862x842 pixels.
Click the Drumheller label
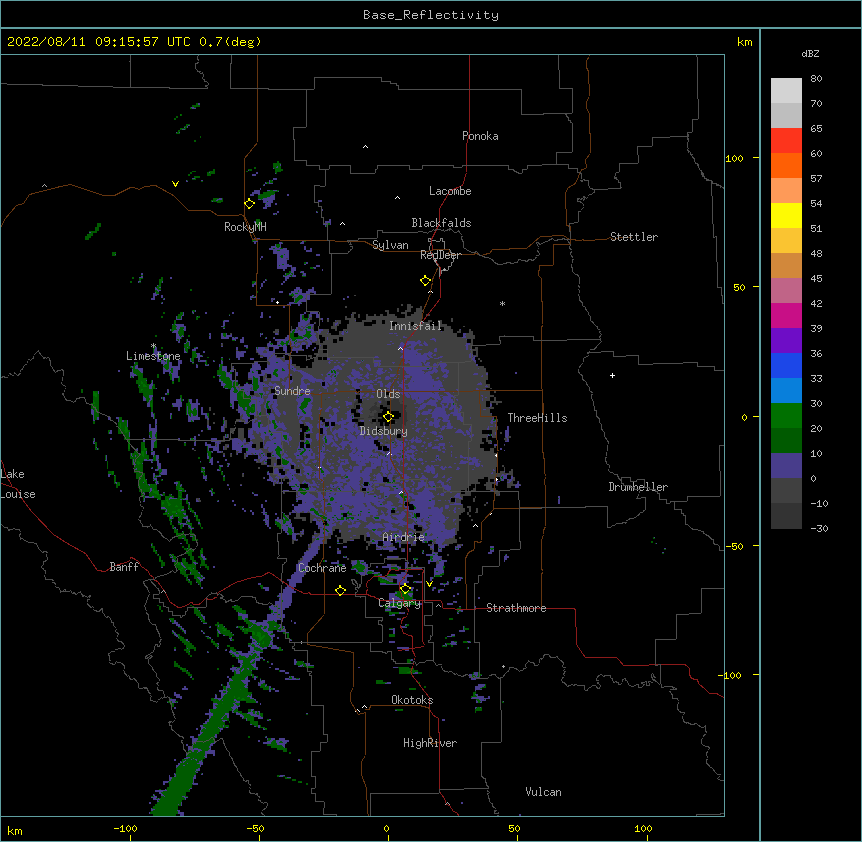click(638, 487)
